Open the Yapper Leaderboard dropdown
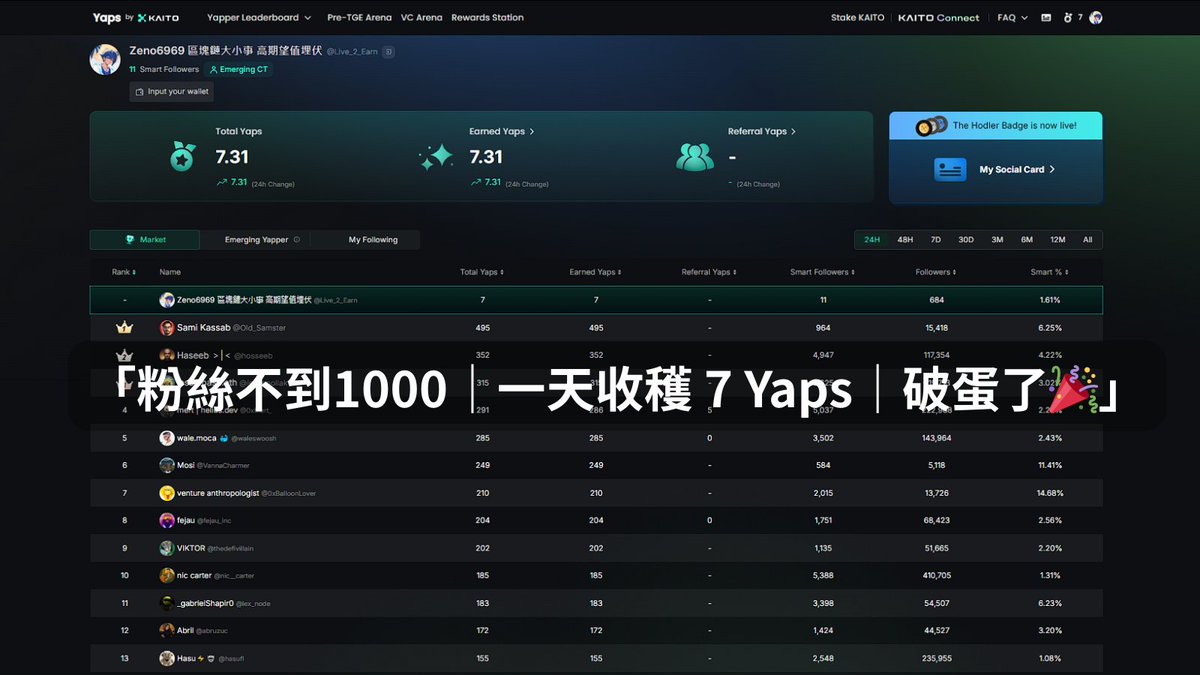The height and width of the screenshot is (675, 1200). point(259,17)
